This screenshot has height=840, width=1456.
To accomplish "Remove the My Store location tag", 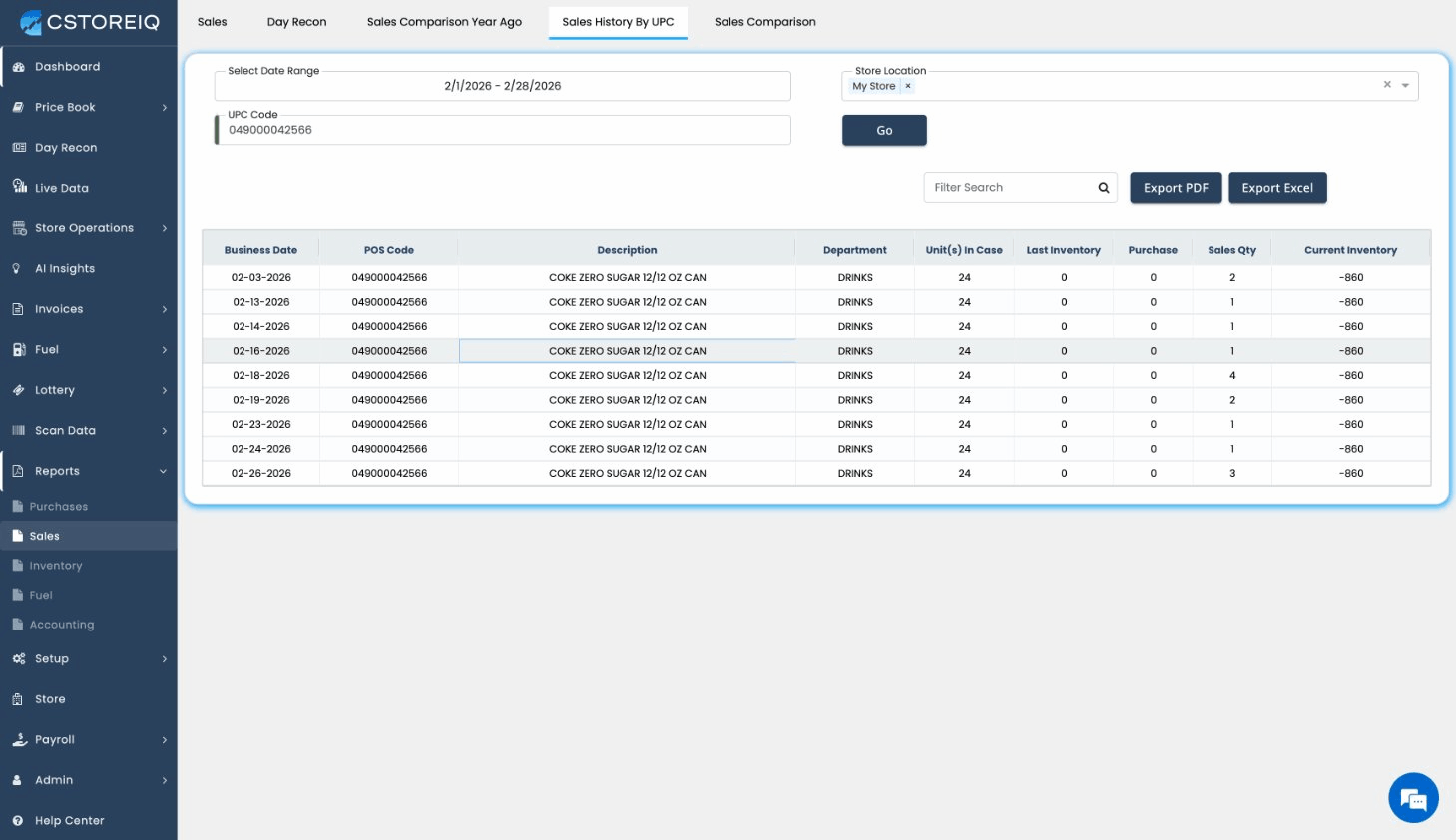I will (908, 87).
